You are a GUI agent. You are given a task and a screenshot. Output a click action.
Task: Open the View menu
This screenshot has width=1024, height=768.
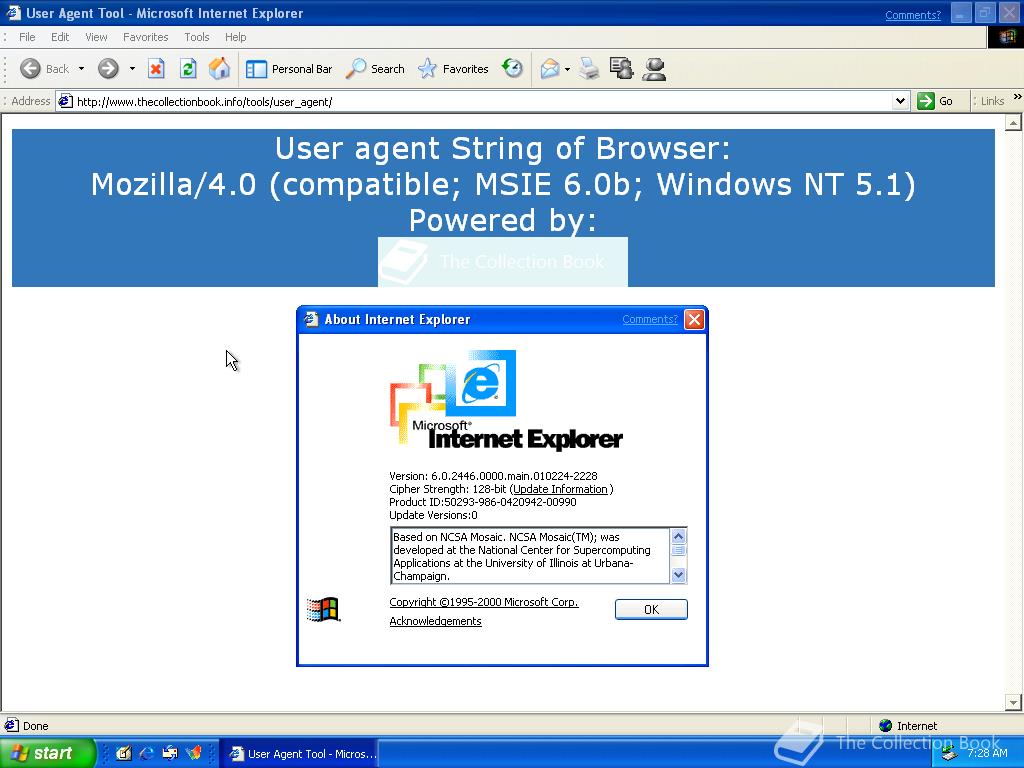[x=96, y=37]
